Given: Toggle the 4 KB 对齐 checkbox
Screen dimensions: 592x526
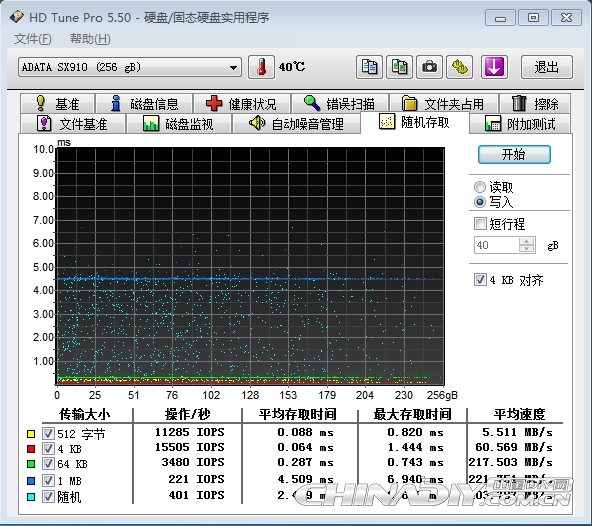Looking at the screenshot, I should [480, 280].
